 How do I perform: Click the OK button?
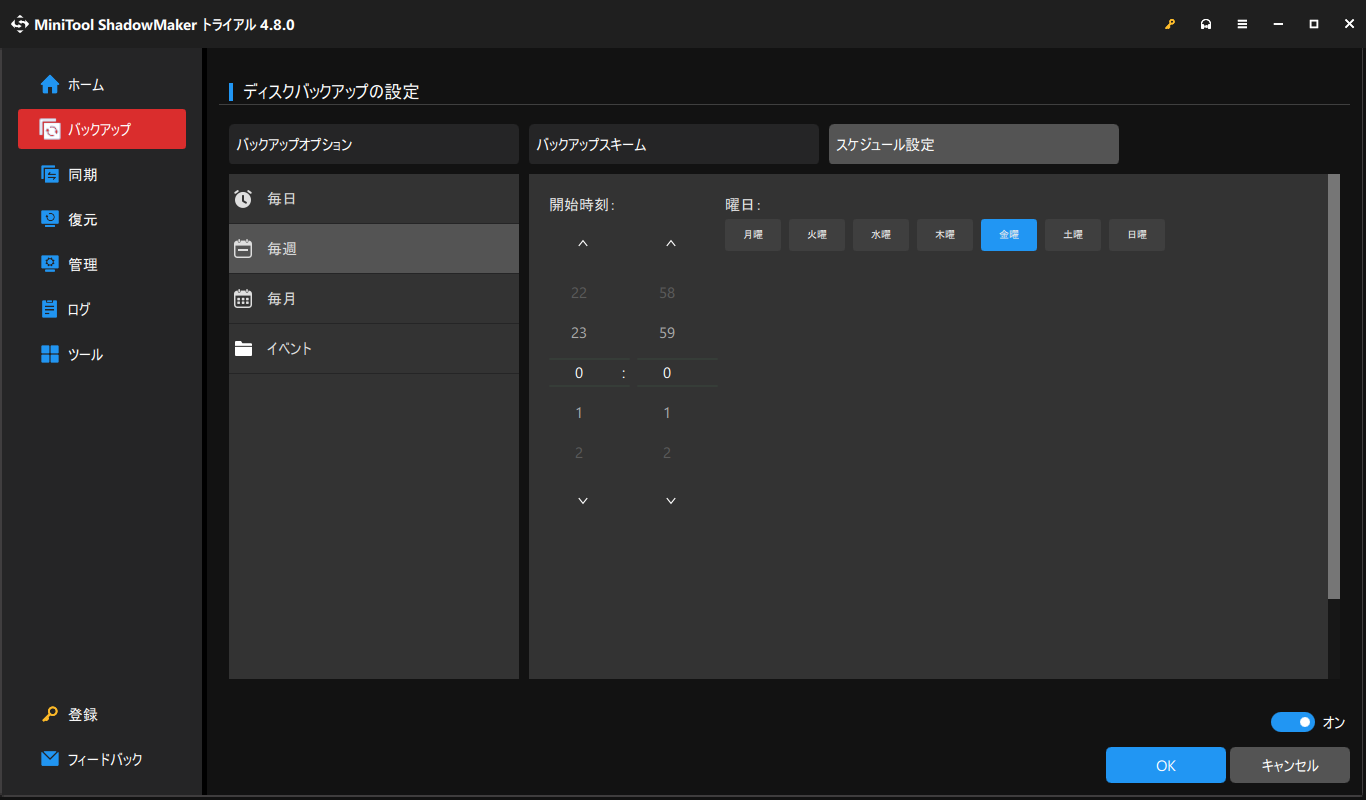click(x=1166, y=765)
